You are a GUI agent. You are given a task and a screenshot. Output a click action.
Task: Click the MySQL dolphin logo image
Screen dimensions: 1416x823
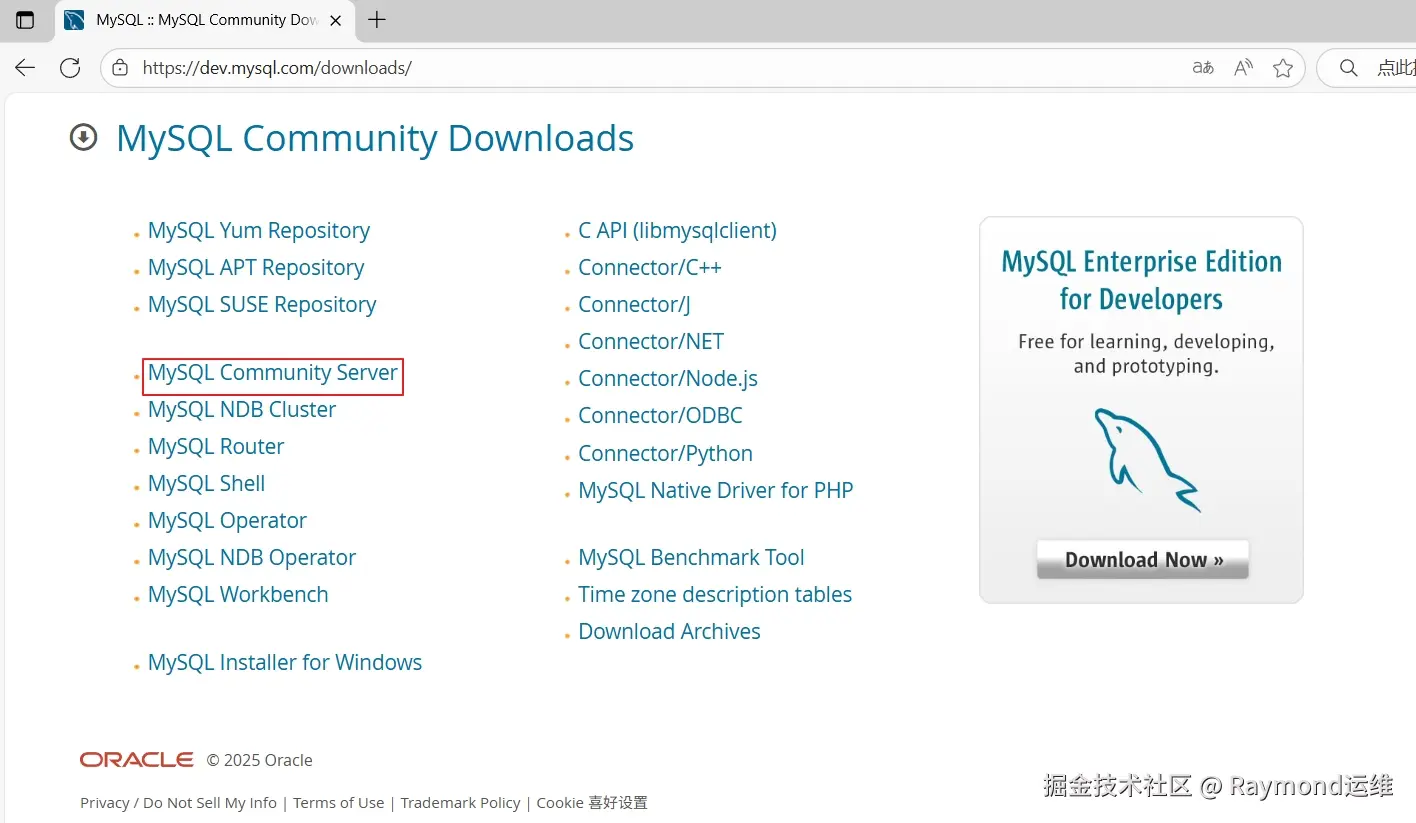(1146, 459)
